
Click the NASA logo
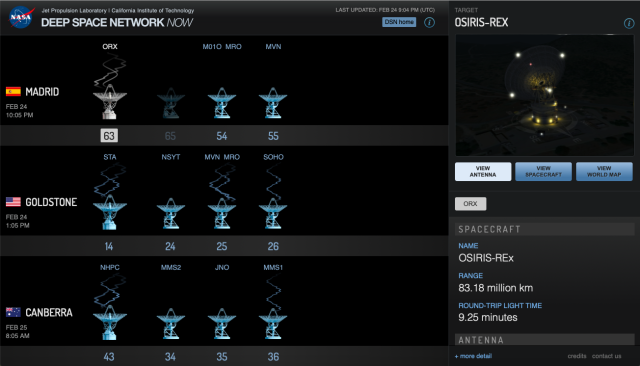click(x=21, y=18)
